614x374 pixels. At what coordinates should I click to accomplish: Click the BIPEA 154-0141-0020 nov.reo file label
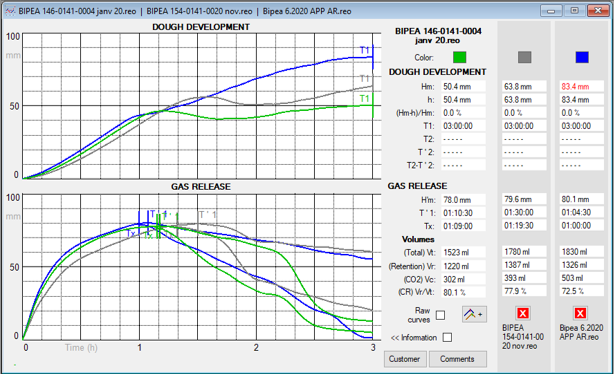pyautogui.click(x=523, y=337)
